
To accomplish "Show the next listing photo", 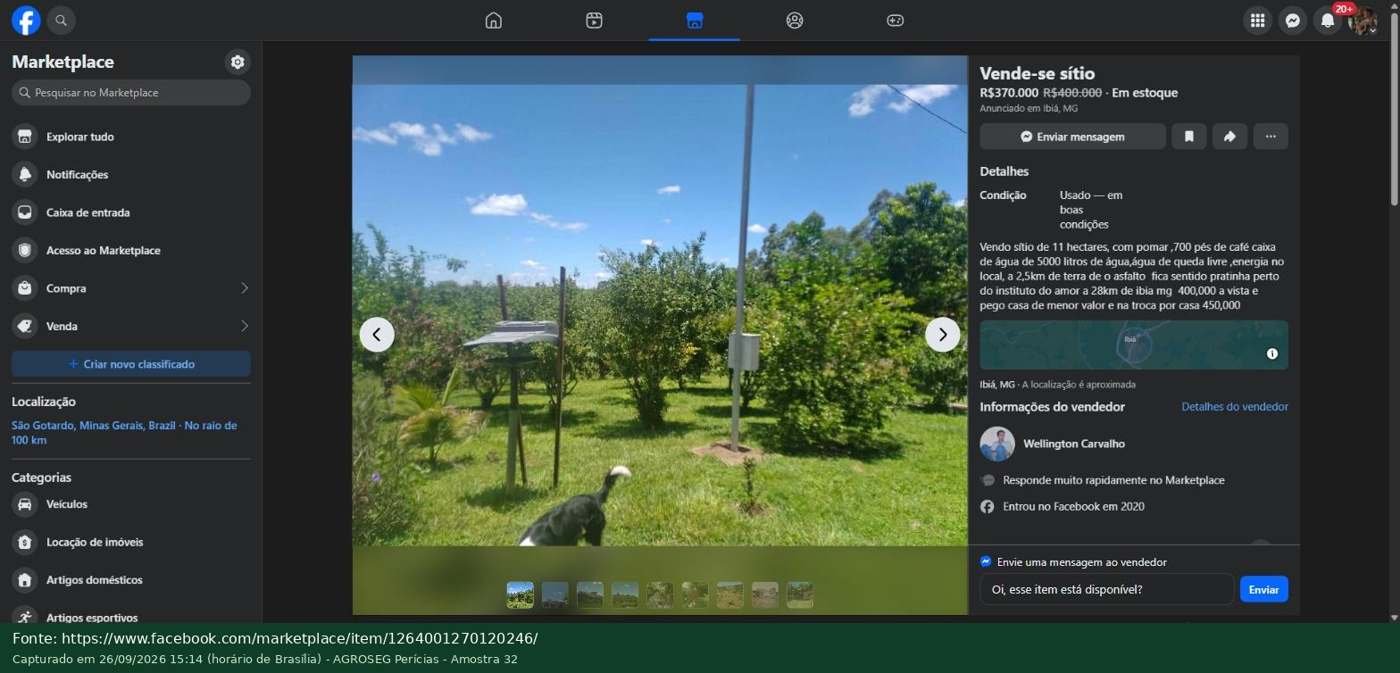I will coord(942,334).
